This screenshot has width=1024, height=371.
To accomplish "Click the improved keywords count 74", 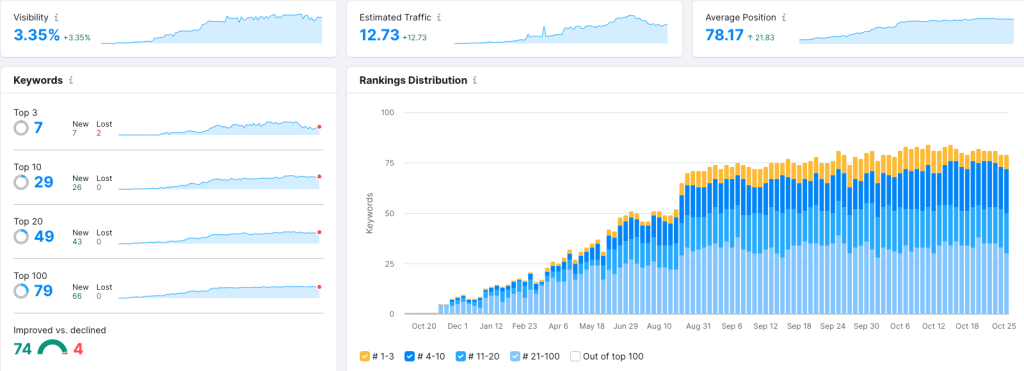I will tap(22, 349).
